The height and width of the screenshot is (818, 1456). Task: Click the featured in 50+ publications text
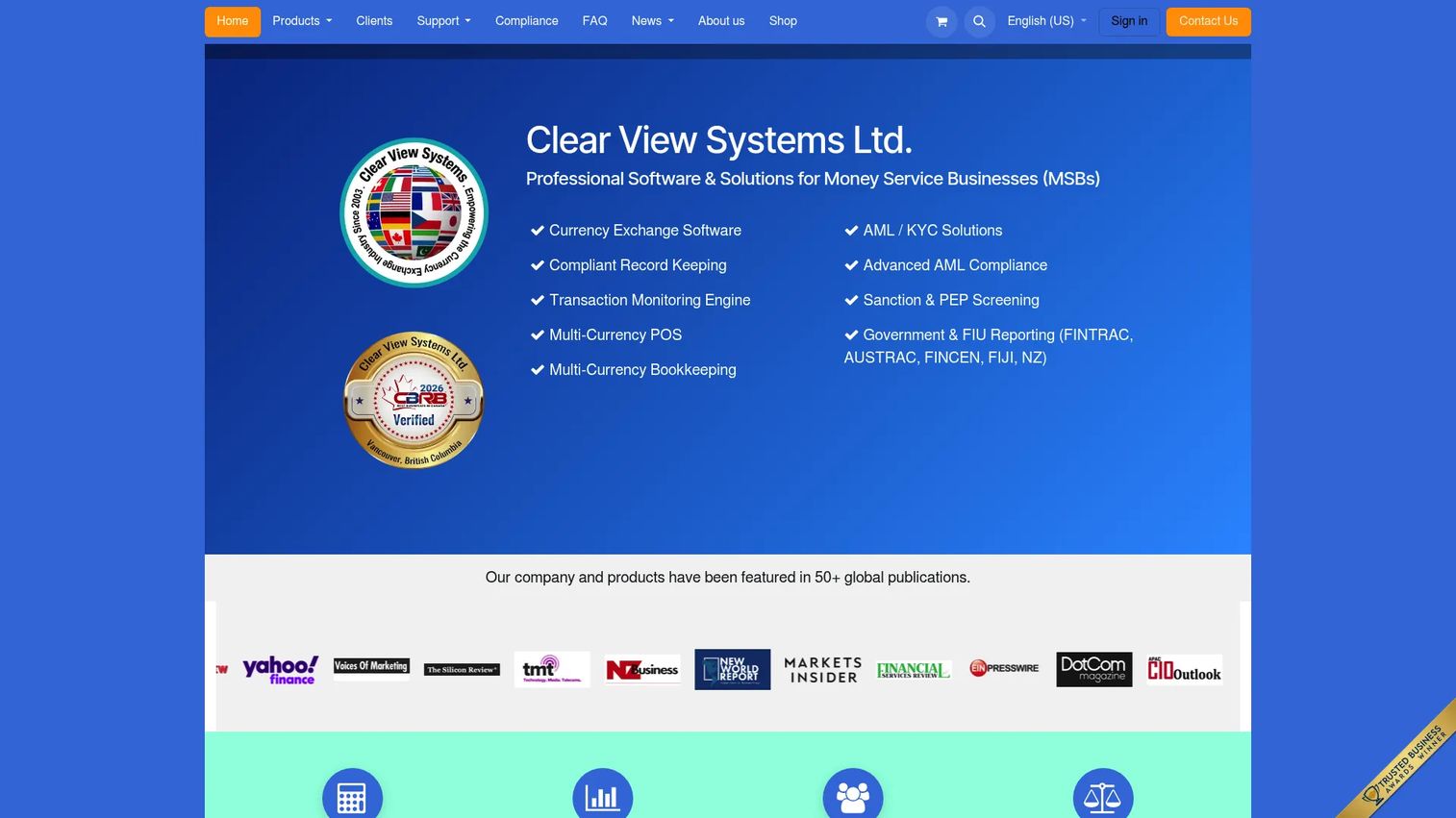(x=728, y=578)
